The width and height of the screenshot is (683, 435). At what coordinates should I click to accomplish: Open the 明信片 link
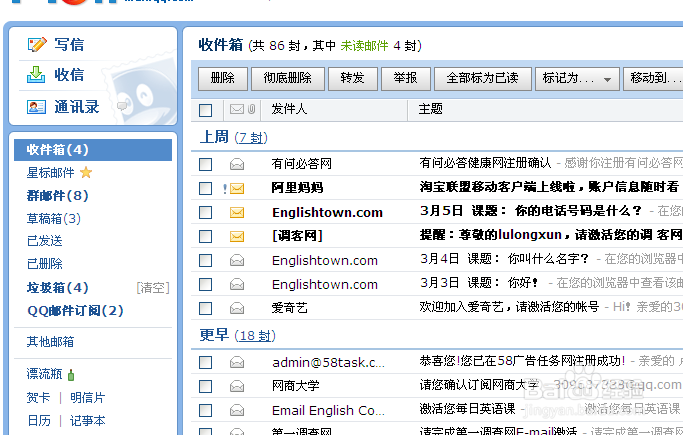tap(88, 398)
